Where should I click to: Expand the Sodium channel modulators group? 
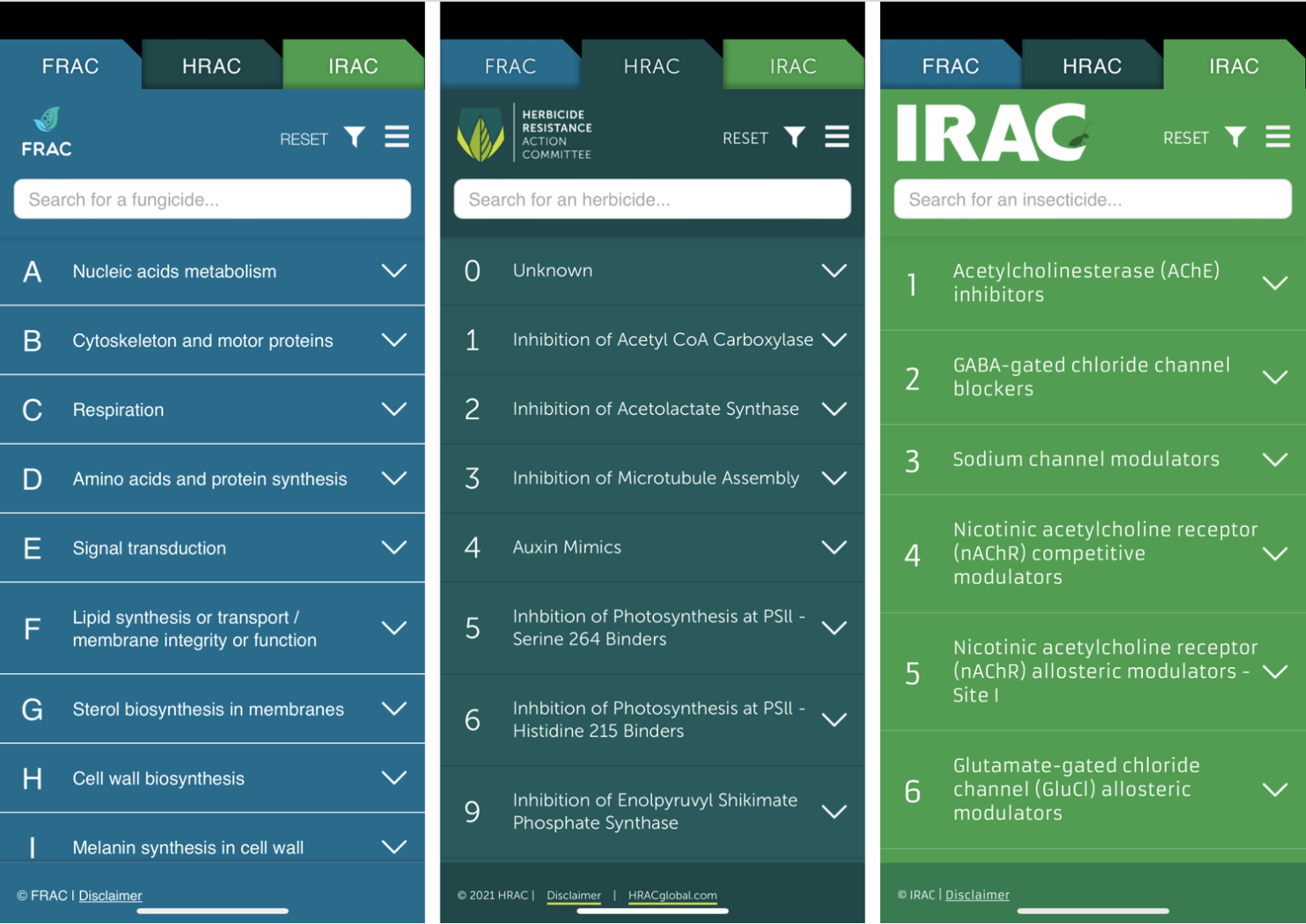click(1275, 459)
